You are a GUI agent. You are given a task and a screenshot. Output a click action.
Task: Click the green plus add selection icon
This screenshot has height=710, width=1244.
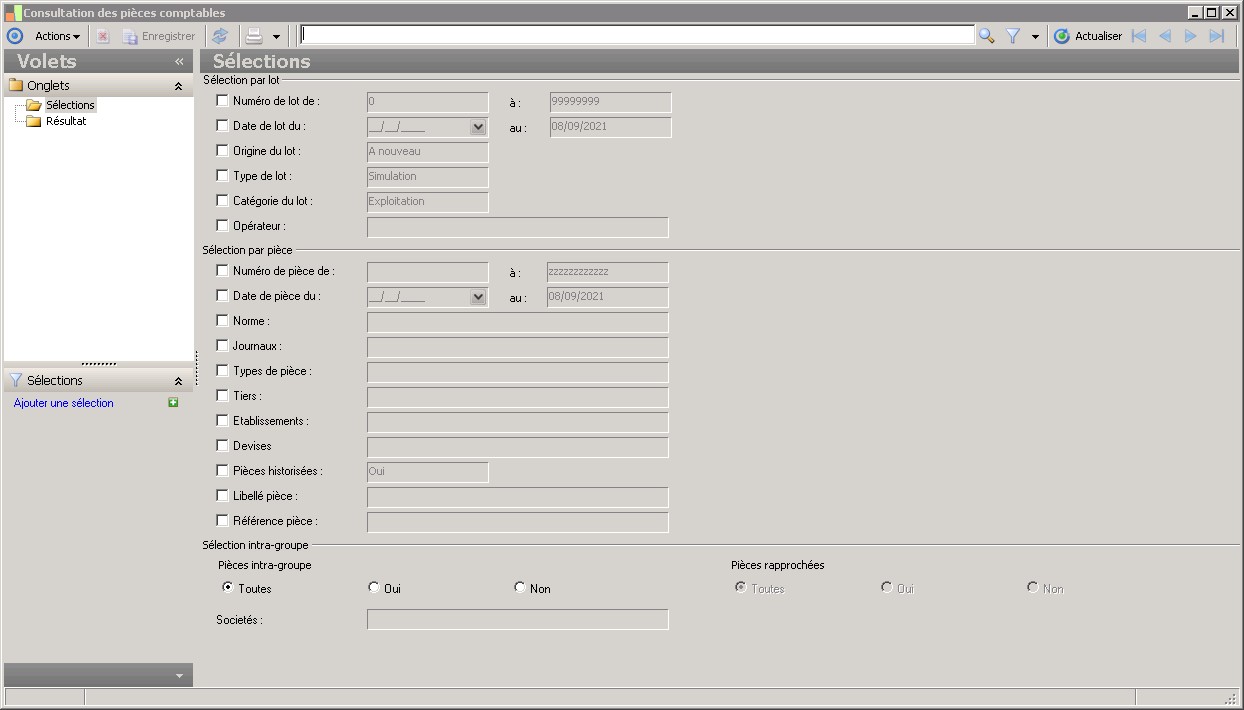173,402
